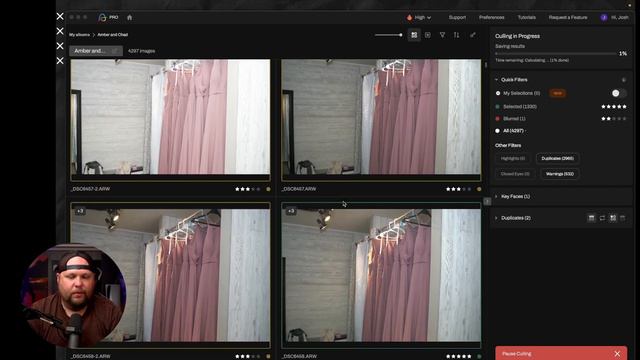Adjust the thumbnail size slider
This screenshot has height=360, width=640.
(x=389, y=35)
